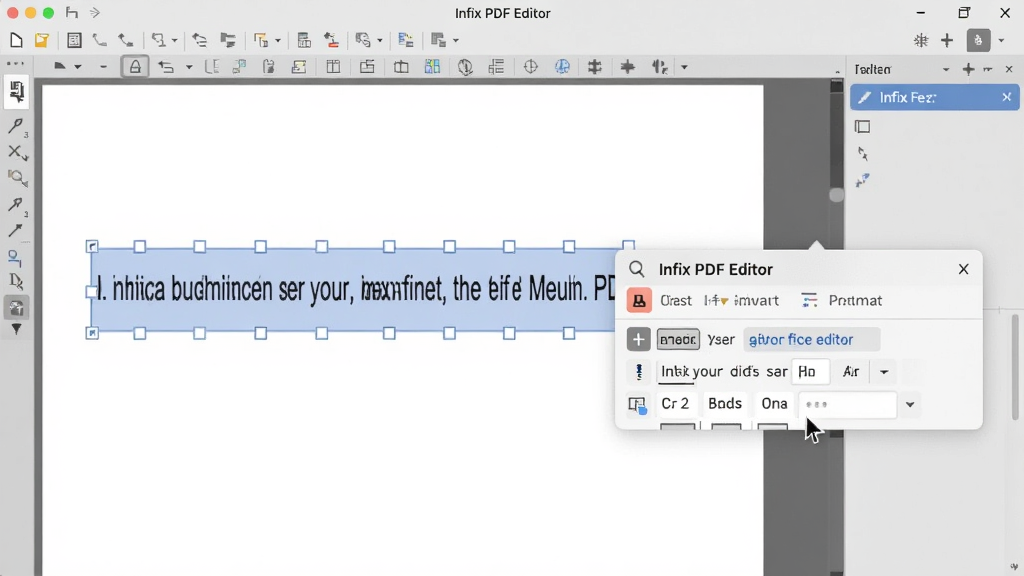Select the diagonal line tool in left sidebar
The height and width of the screenshot is (576, 1024).
pyautogui.click(x=15, y=231)
